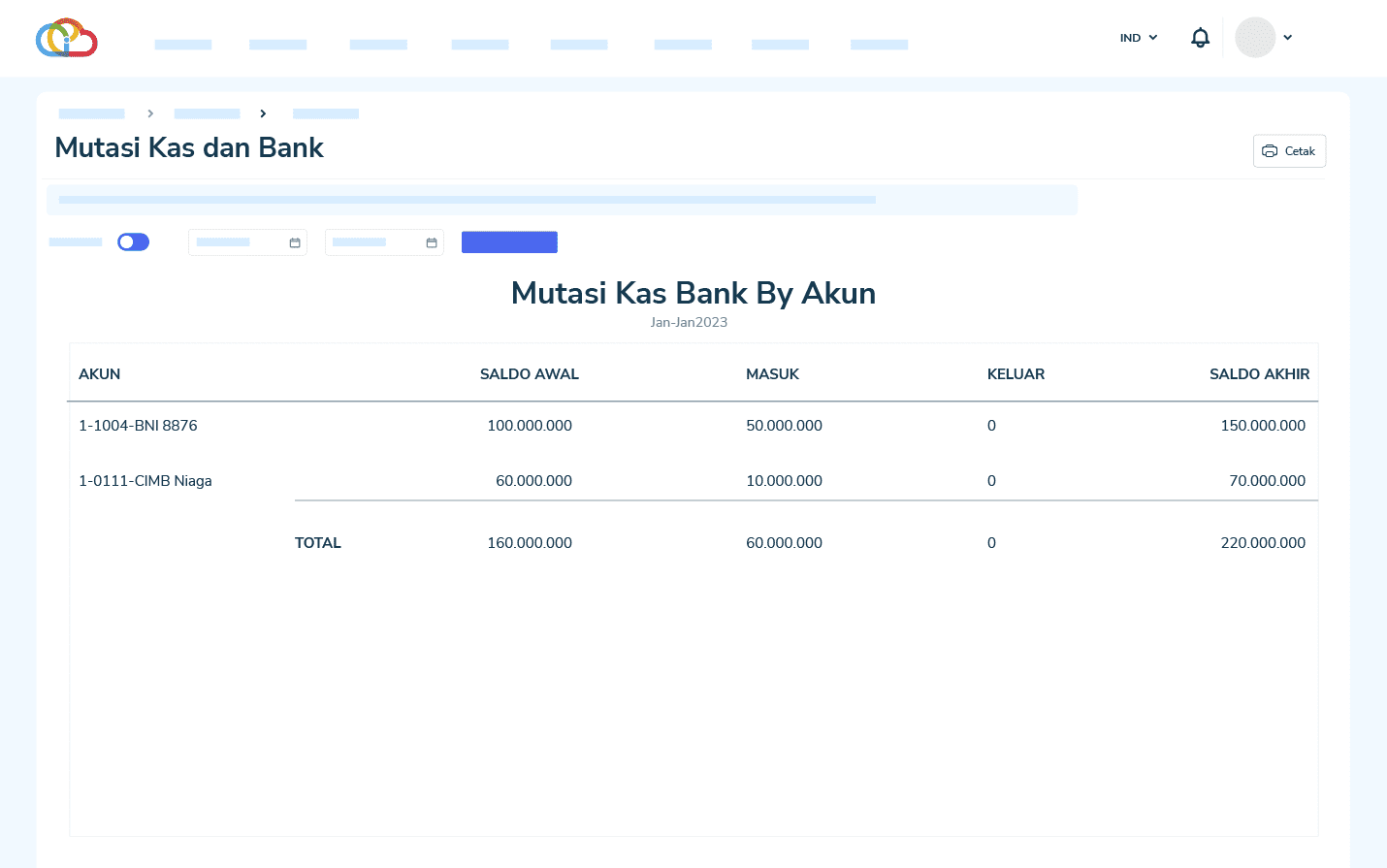Click the SALDO AKHIR column header

(x=1259, y=374)
